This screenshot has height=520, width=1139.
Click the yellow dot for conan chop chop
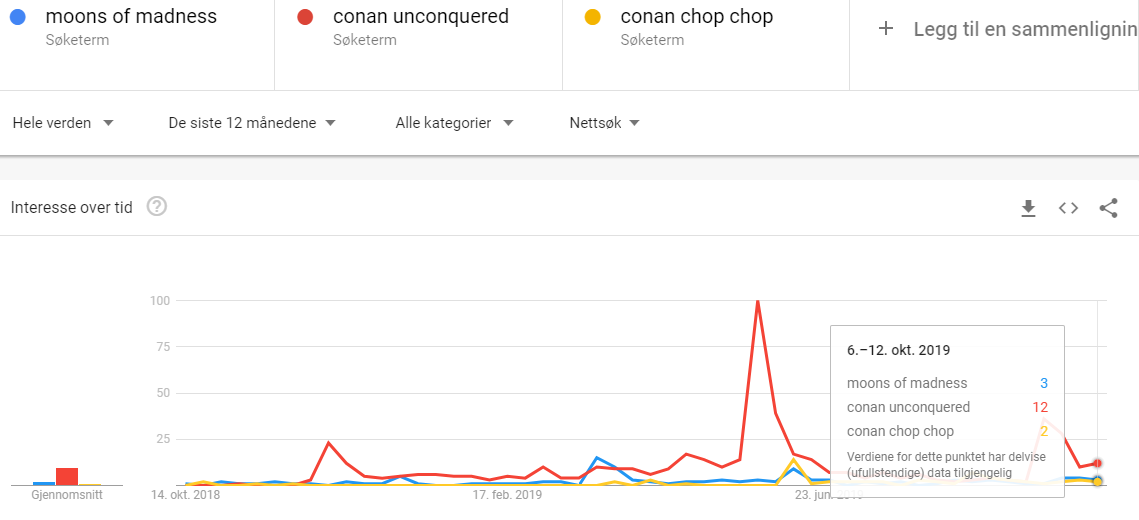[593, 17]
